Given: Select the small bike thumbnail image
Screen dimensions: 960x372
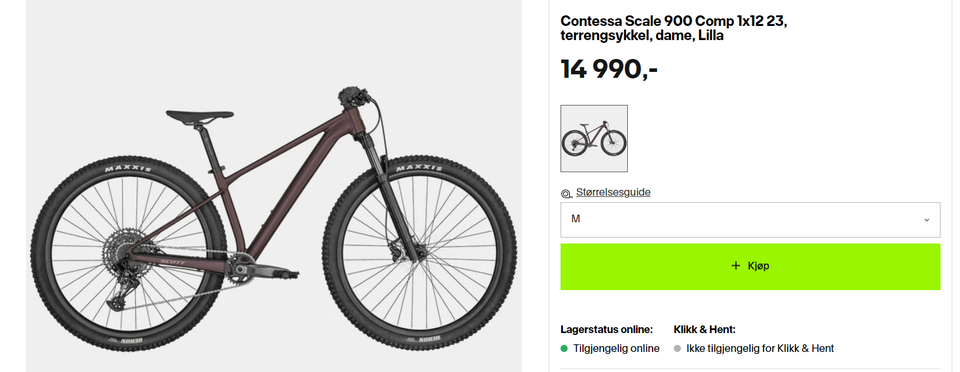Looking at the screenshot, I should [594, 138].
